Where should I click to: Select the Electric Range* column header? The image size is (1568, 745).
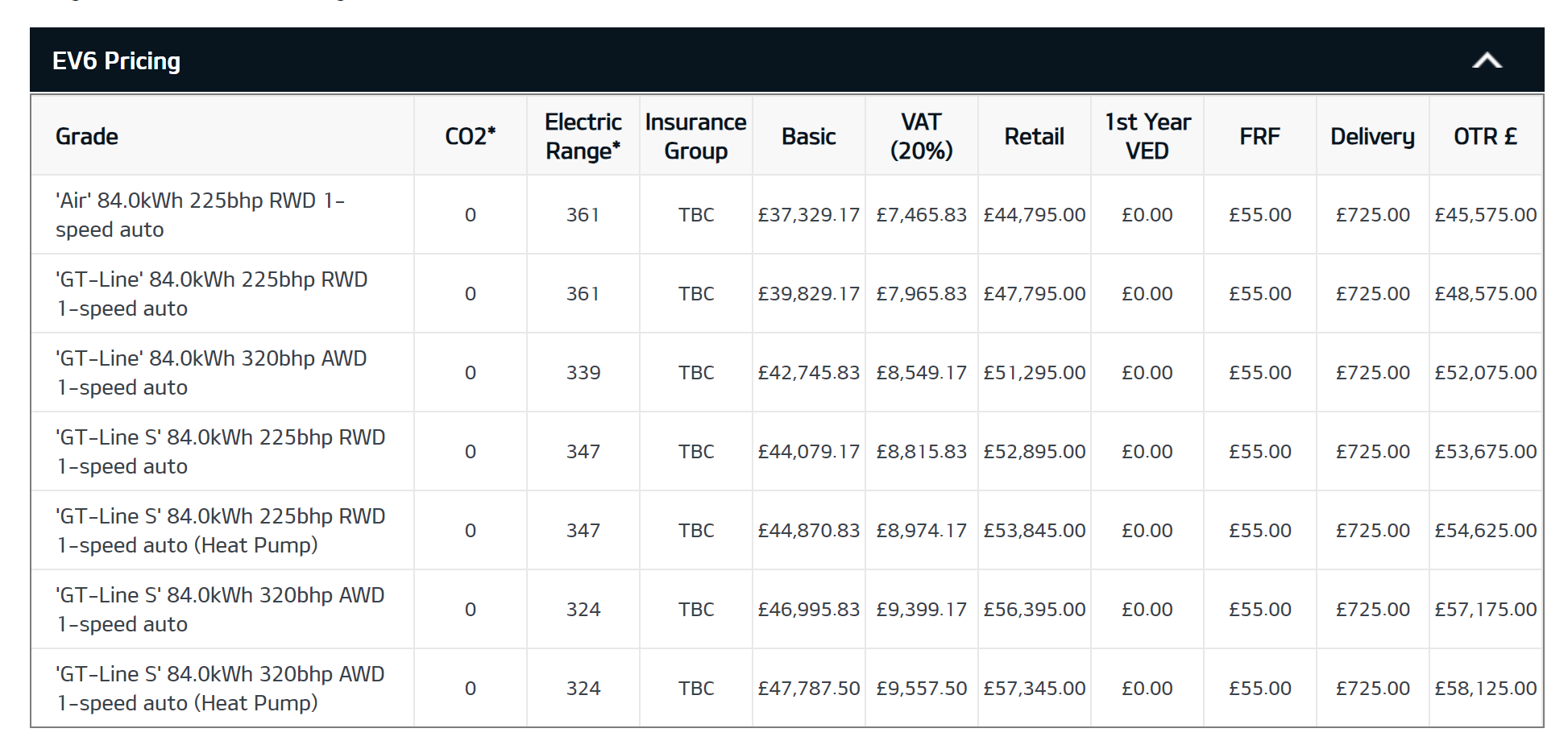(583, 137)
